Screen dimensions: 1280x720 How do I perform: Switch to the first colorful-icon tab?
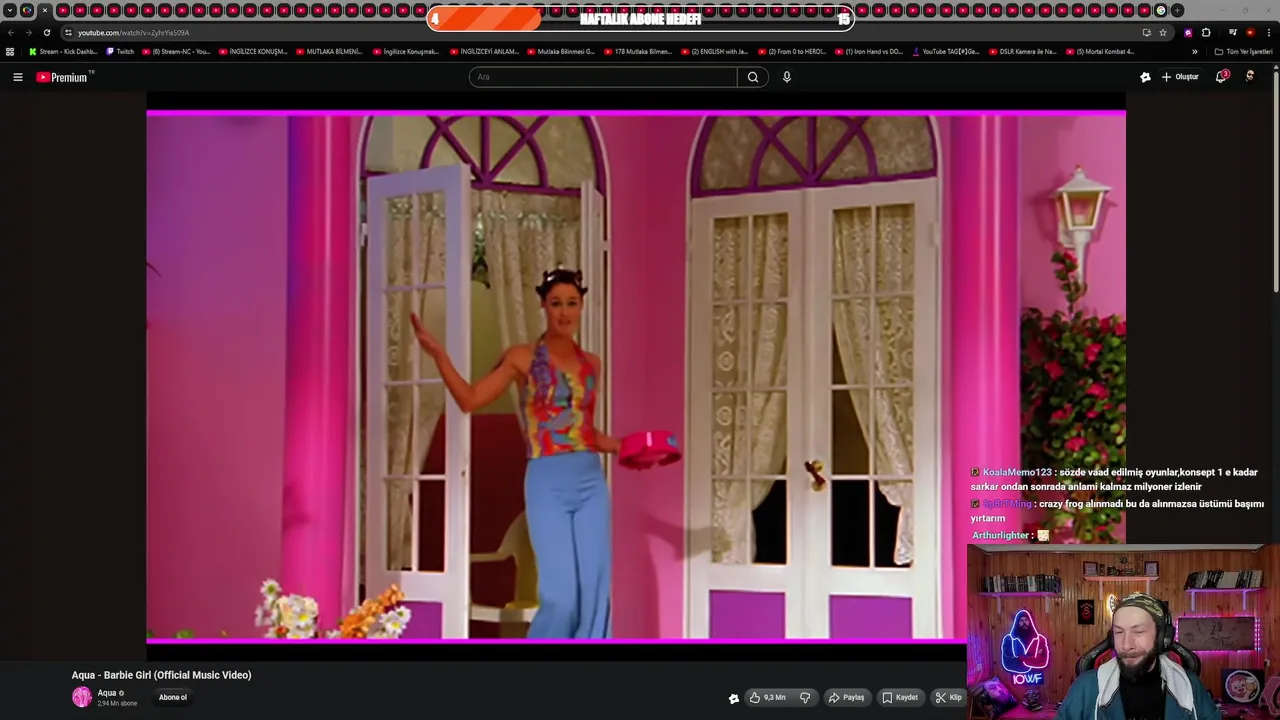27,11
